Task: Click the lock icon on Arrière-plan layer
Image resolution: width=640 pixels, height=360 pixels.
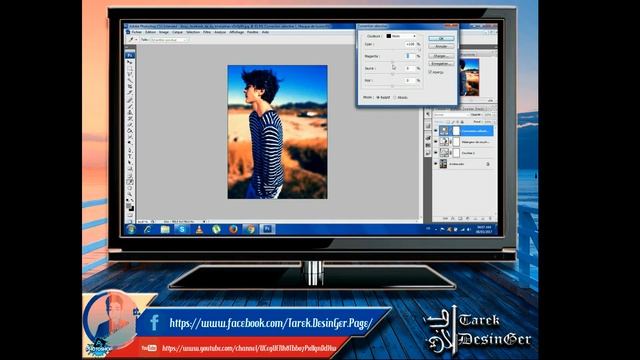Action: coord(488,164)
